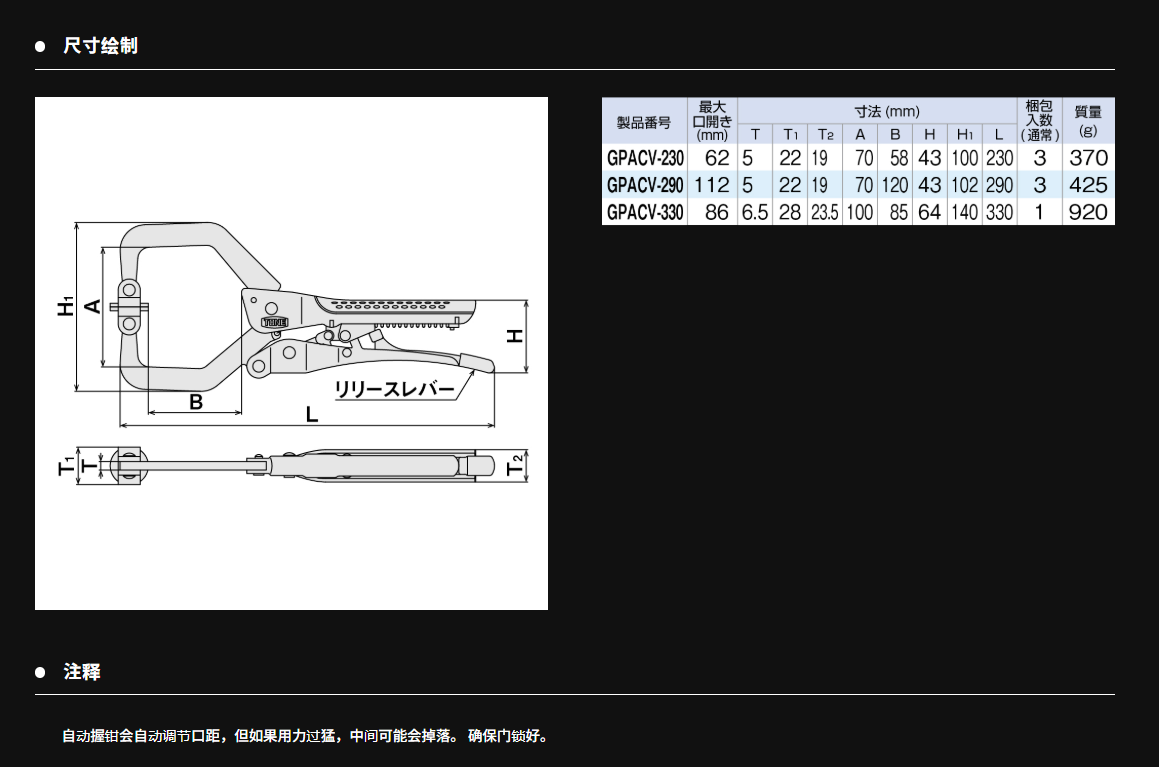
Task: Open the clamp dimension drawing image
Action: [x=291, y=353]
